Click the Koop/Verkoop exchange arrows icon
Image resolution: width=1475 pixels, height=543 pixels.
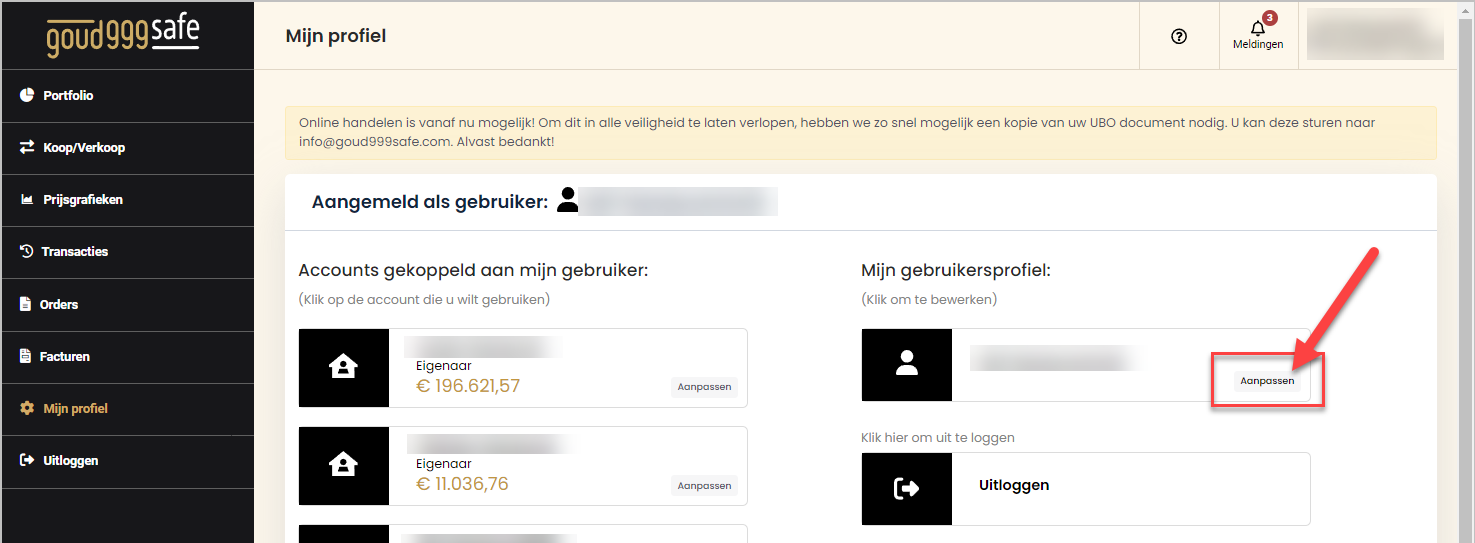point(27,147)
